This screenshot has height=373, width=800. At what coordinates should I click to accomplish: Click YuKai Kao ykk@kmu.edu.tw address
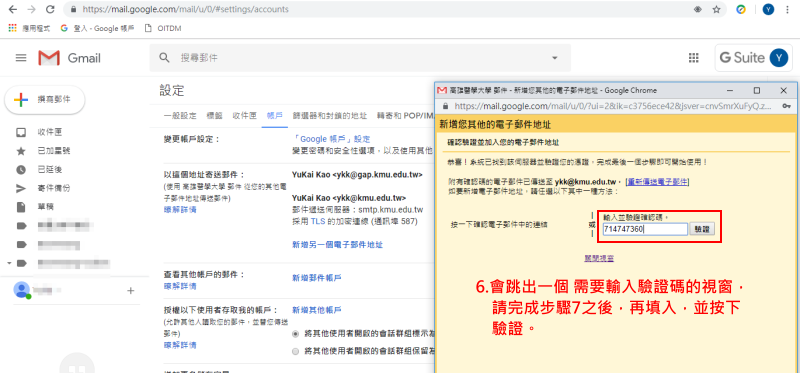[x=349, y=198]
